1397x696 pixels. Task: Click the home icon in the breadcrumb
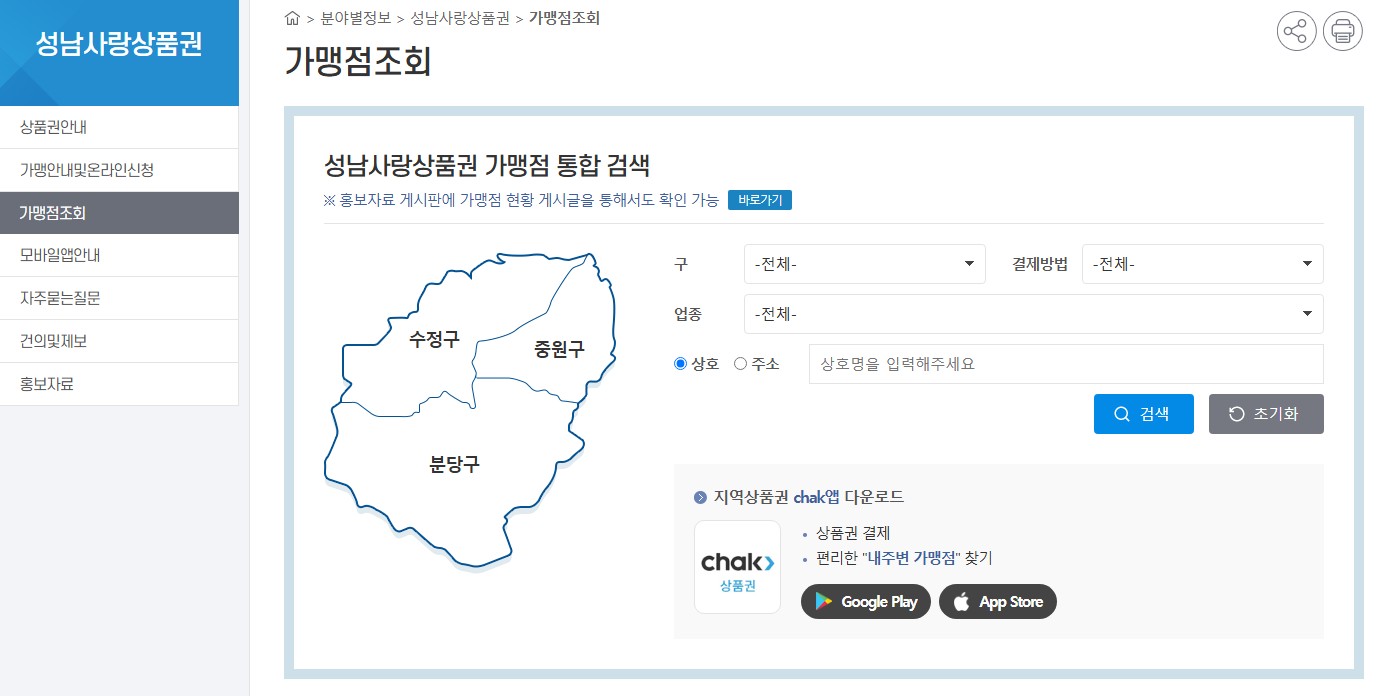[291, 17]
